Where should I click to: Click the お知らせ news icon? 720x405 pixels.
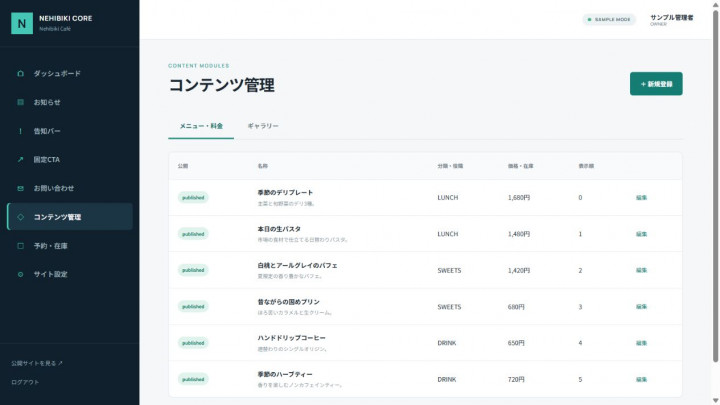[20, 102]
